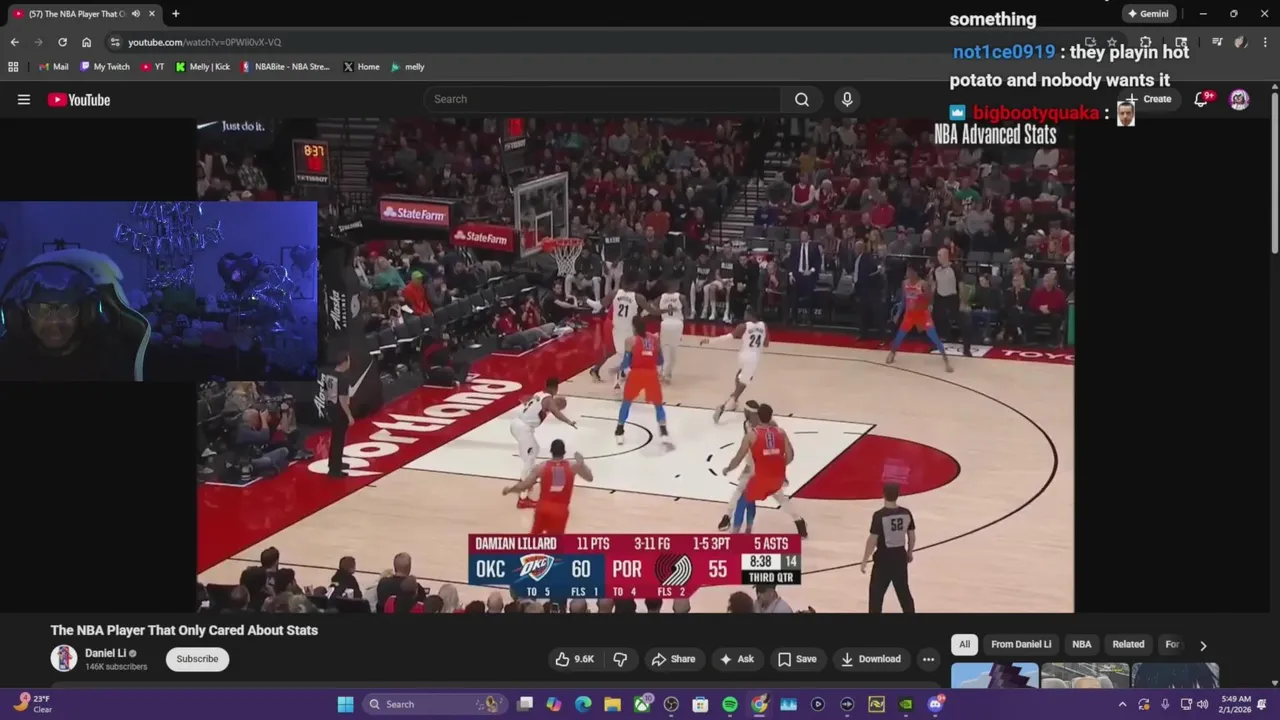Save the video to a playlist
The image size is (1280, 720).
click(x=797, y=659)
